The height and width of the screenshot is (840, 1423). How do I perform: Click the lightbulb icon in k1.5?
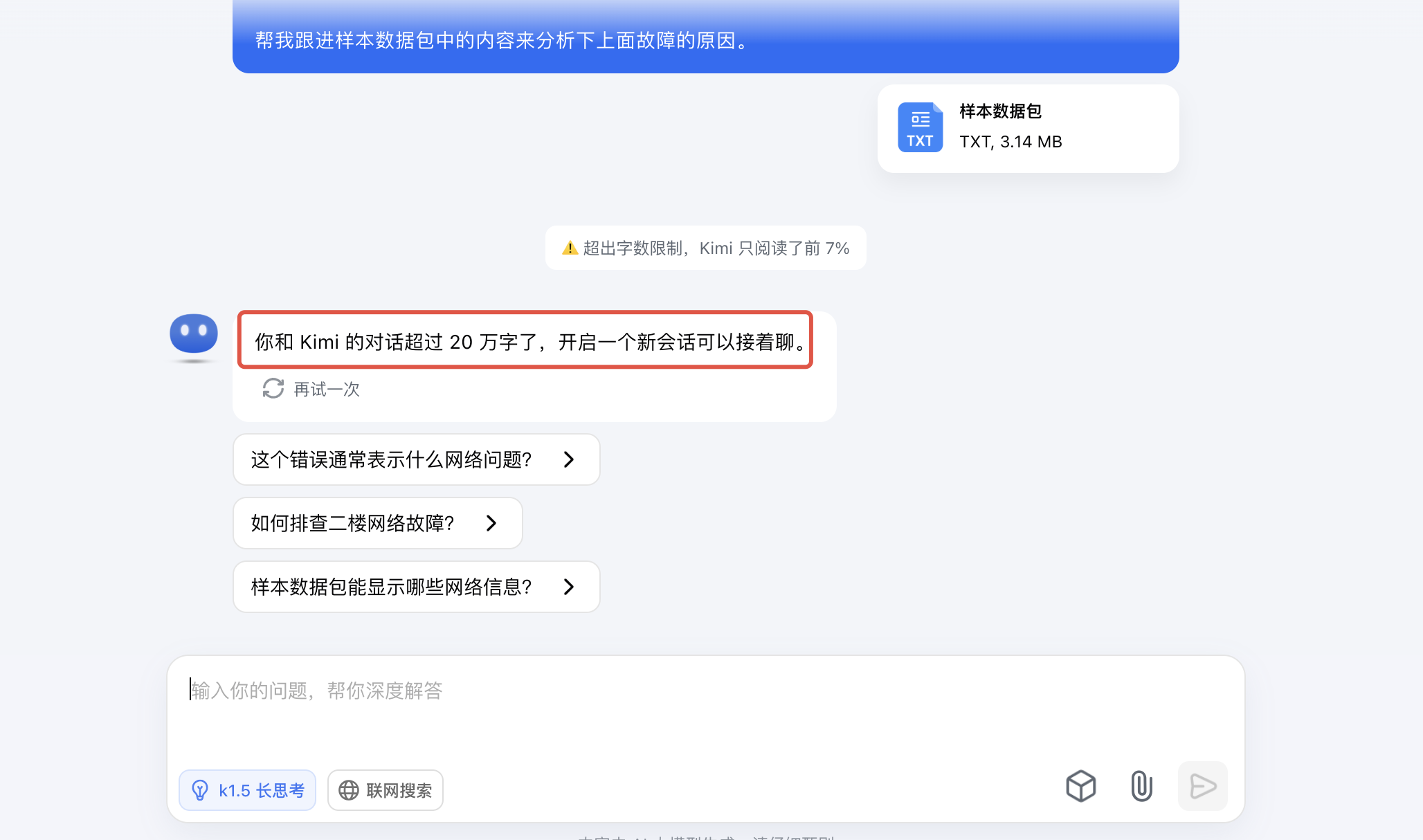click(200, 790)
